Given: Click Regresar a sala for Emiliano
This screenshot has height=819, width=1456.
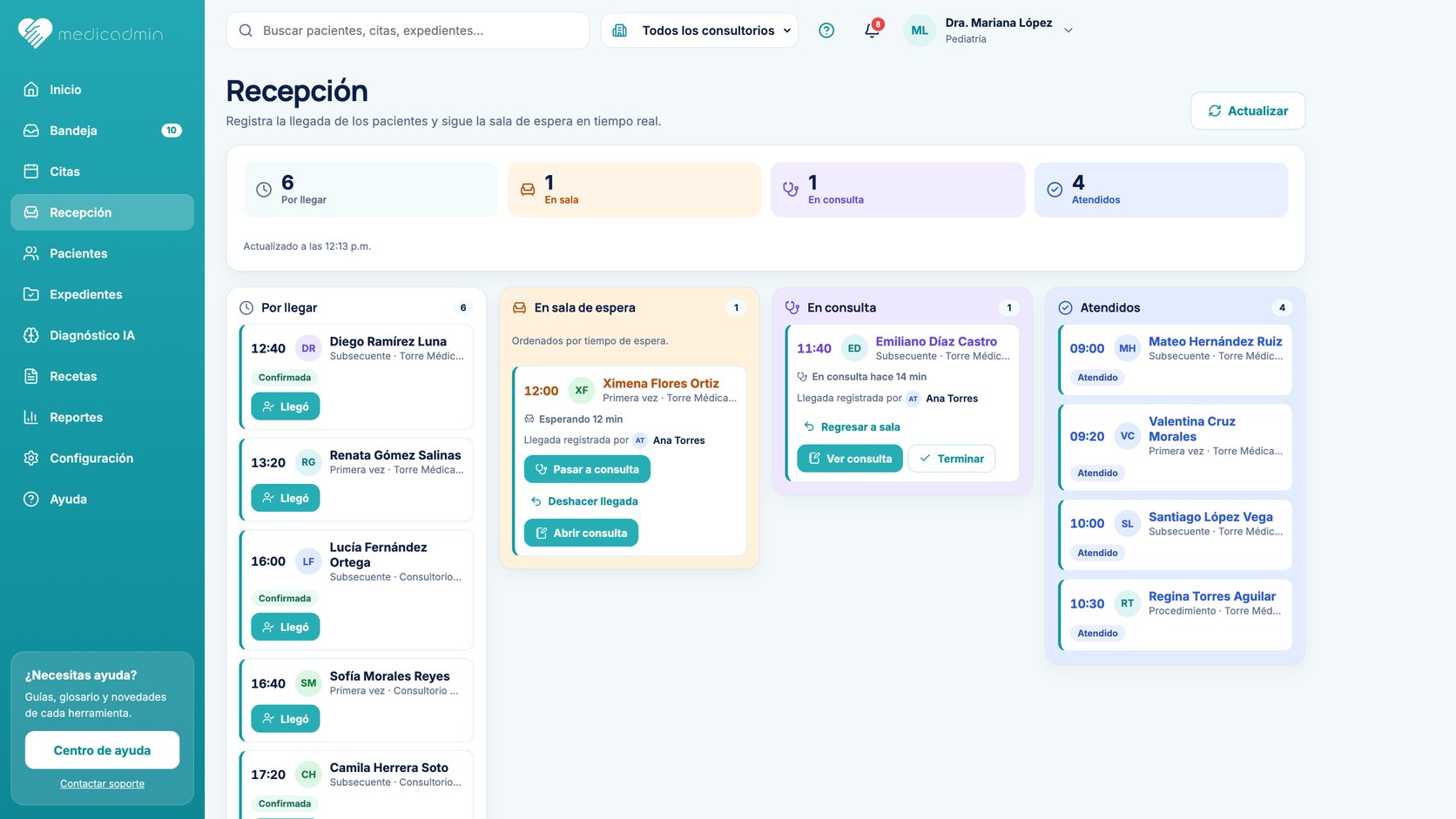Looking at the screenshot, I should point(852,426).
